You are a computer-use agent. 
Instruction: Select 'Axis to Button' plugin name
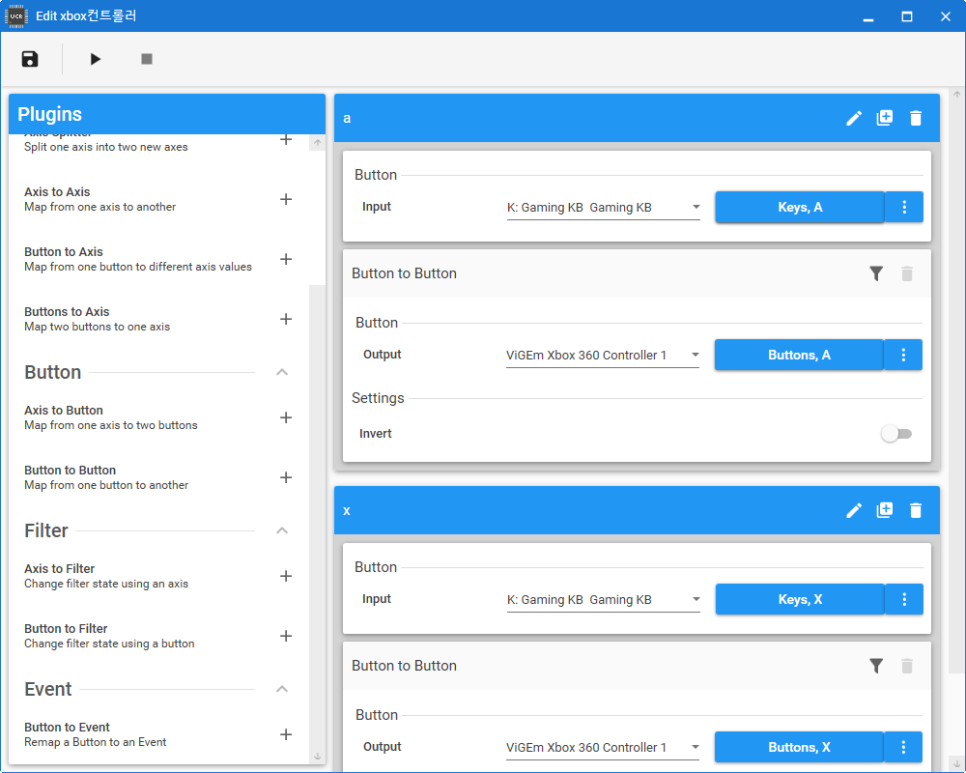pyautogui.click(x=63, y=410)
